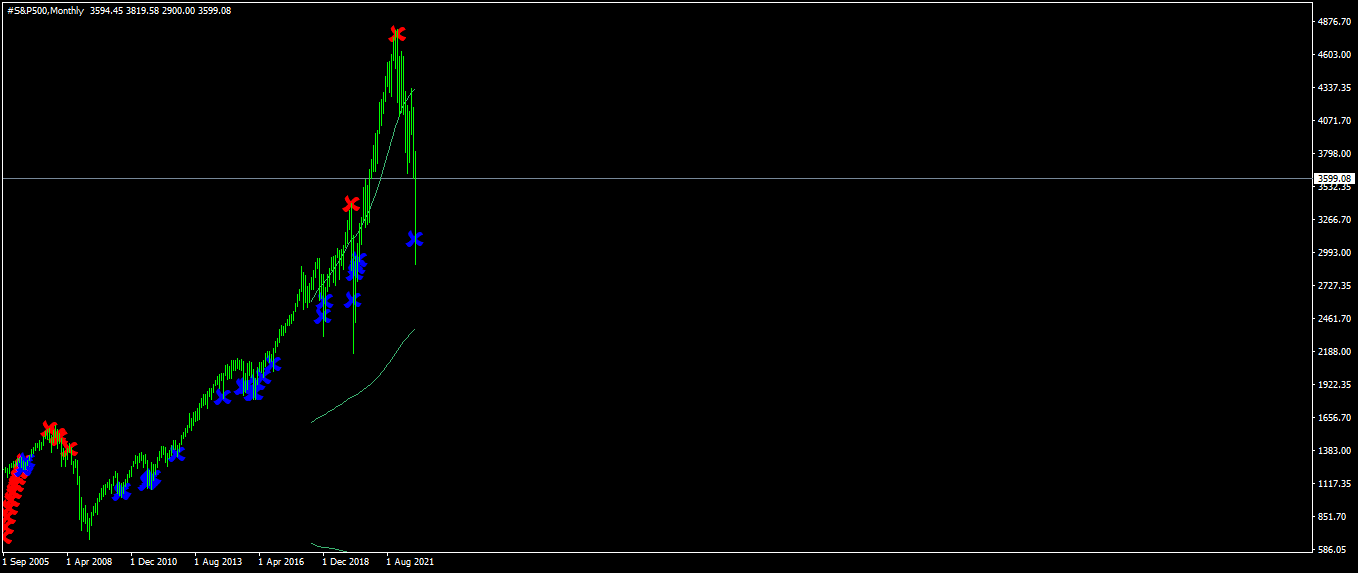The width and height of the screenshot is (1358, 573).
Task: Click the 1 Sep 2005 date label
Action: [x=26, y=562]
